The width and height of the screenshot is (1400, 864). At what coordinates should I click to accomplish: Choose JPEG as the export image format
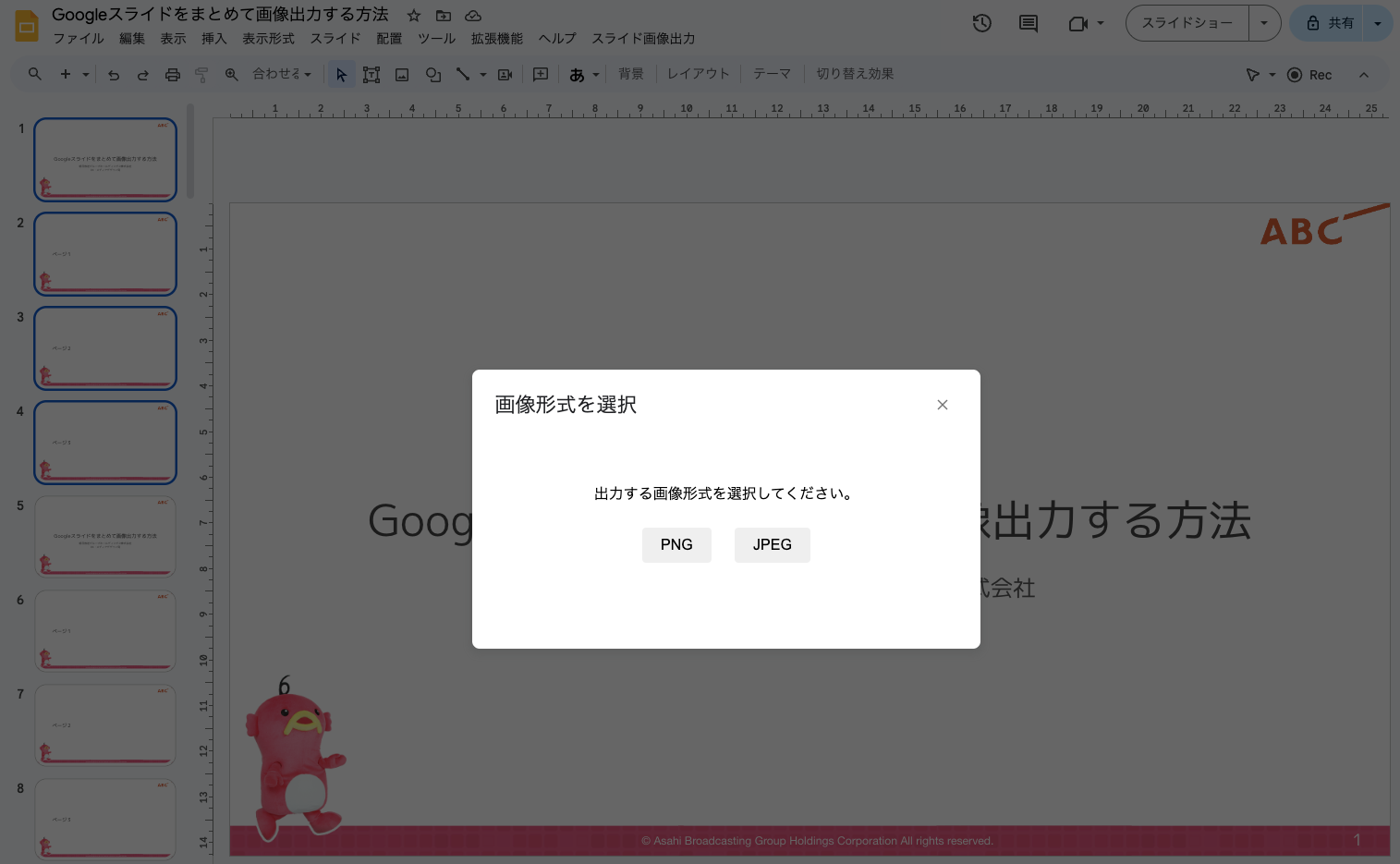tap(772, 545)
